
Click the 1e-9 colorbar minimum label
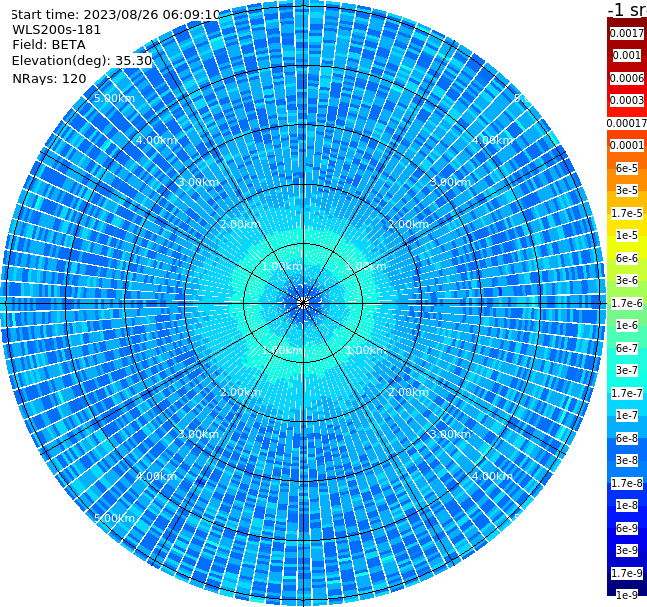click(627, 595)
